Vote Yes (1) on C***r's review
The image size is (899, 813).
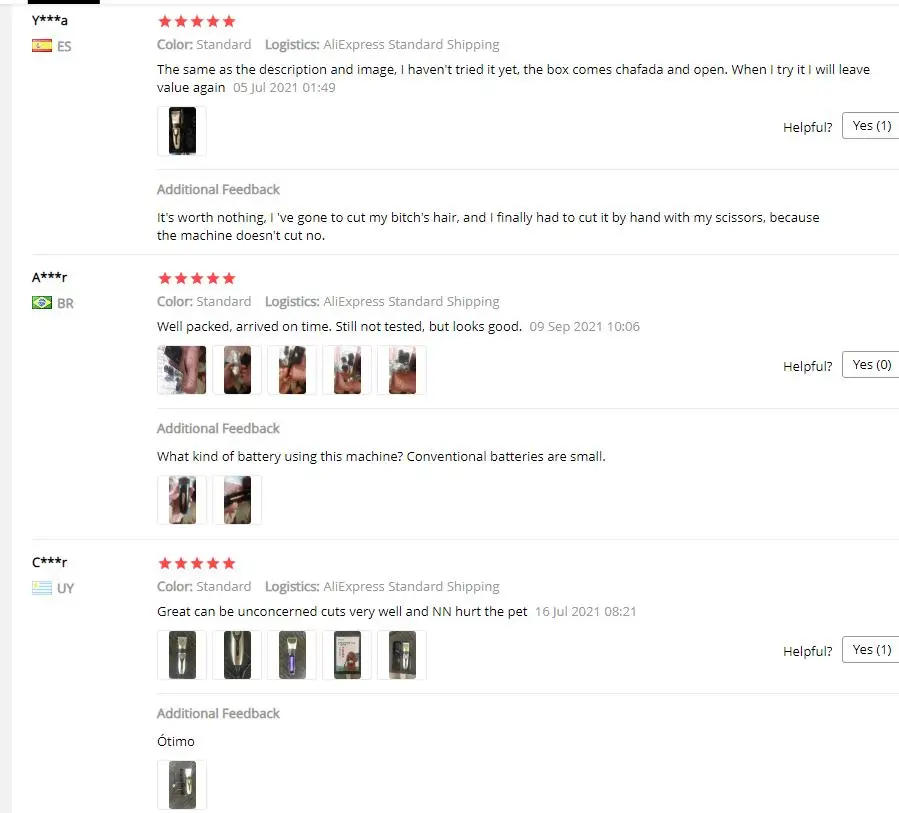[871, 650]
